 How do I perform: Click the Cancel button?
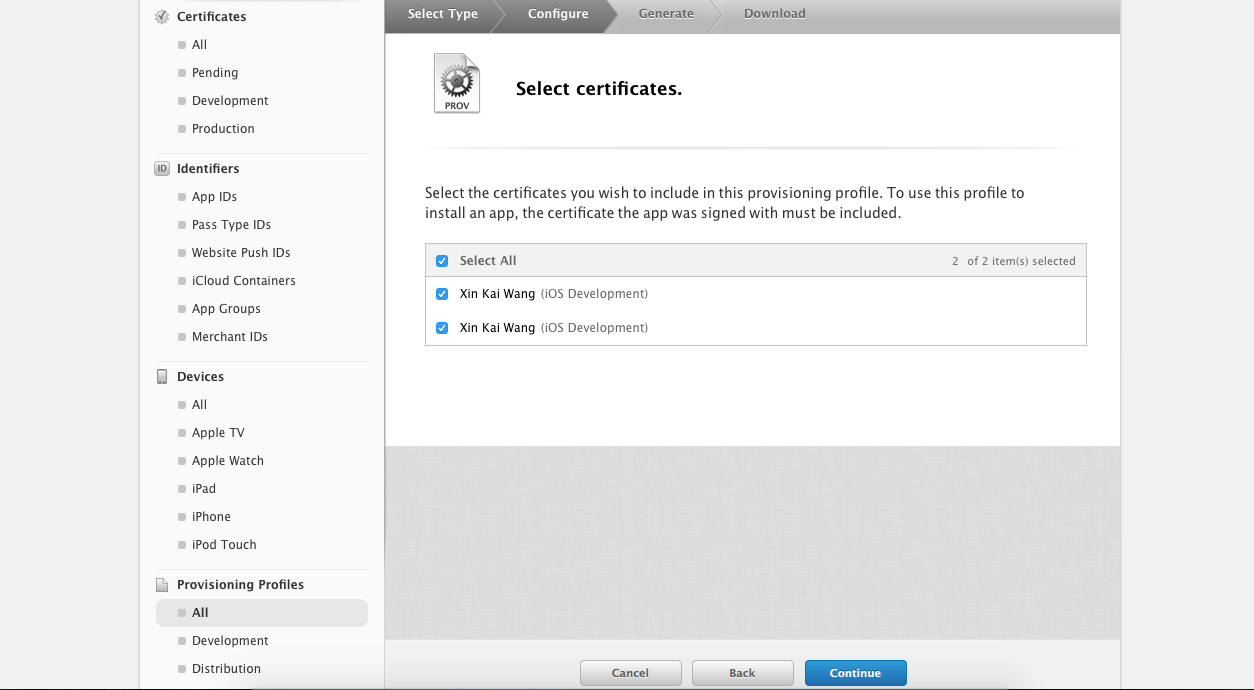point(630,673)
